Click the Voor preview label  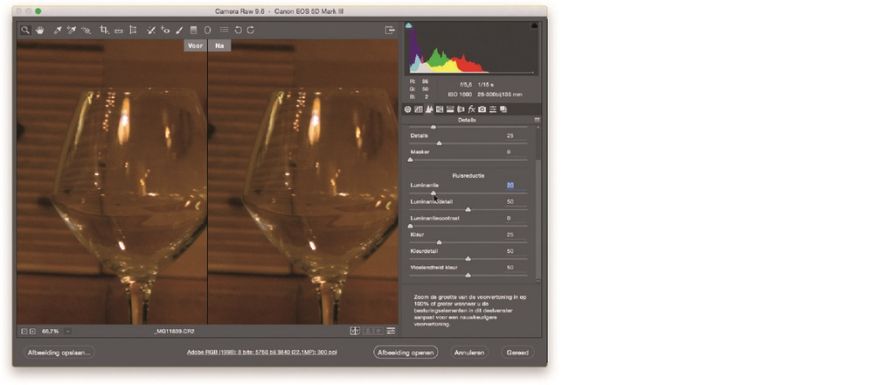195,46
